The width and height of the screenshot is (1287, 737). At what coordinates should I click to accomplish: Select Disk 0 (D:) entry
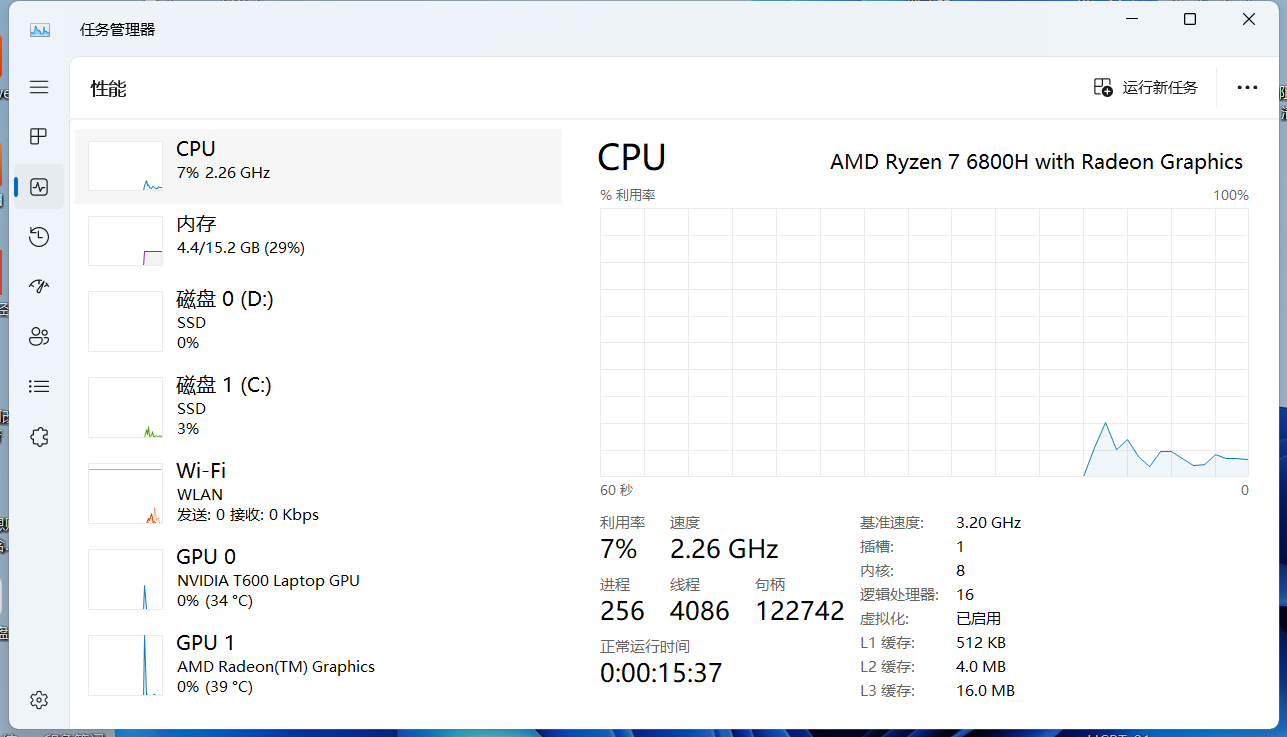pos(318,321)
